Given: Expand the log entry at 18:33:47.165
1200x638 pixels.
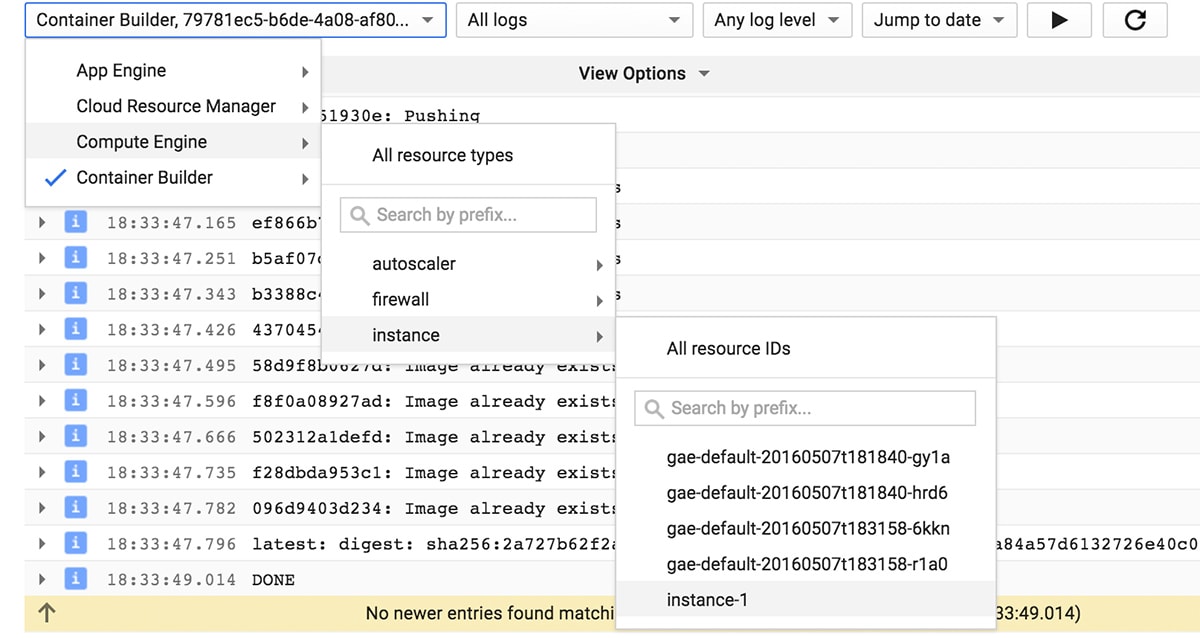Looking at the screenshot, I should pyautogui.click(x=42, y=222).
